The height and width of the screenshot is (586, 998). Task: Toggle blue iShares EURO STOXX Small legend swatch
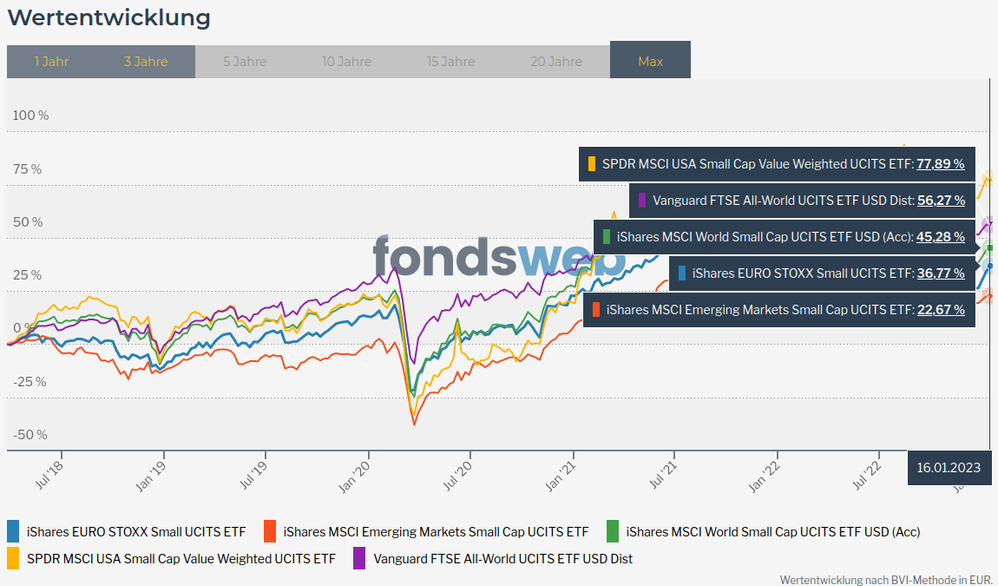[x=13, y=531]
